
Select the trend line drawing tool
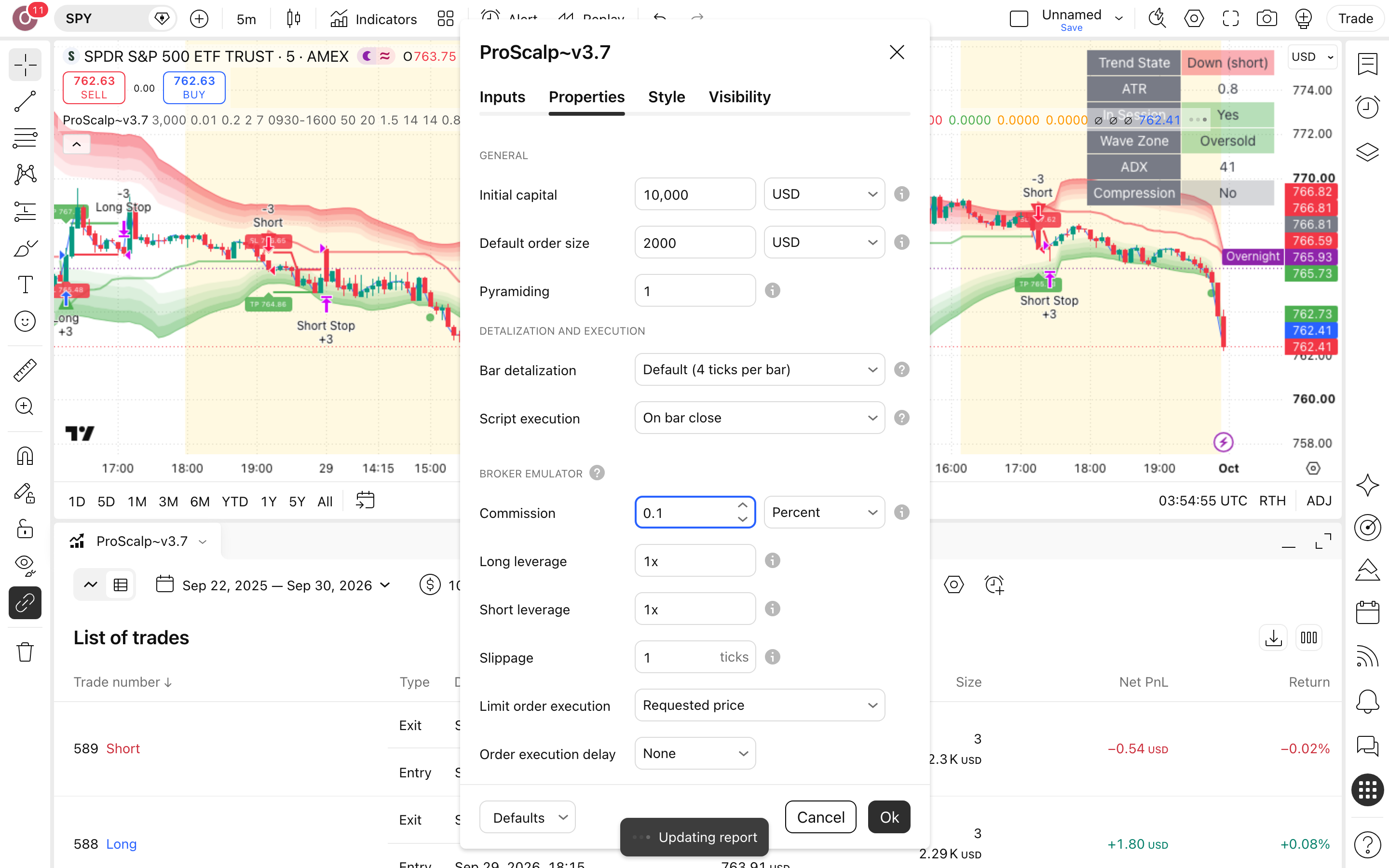pyautogui.click(x=25, y=101)
